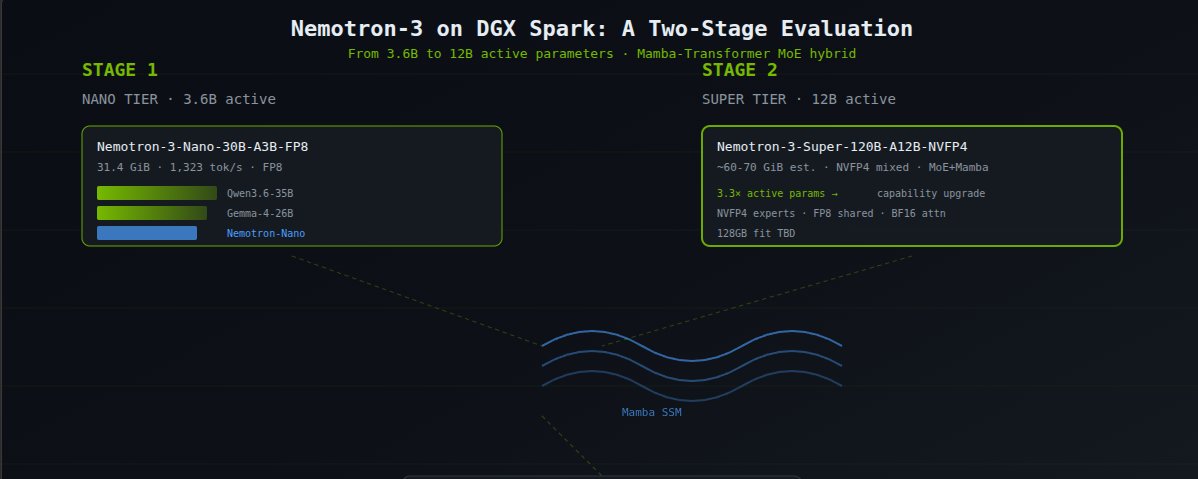1198x479 pixels.
Task: Click 'NVFP4 experts · FP8 shared · BF16 attn' line
Action: coord(831,213)
